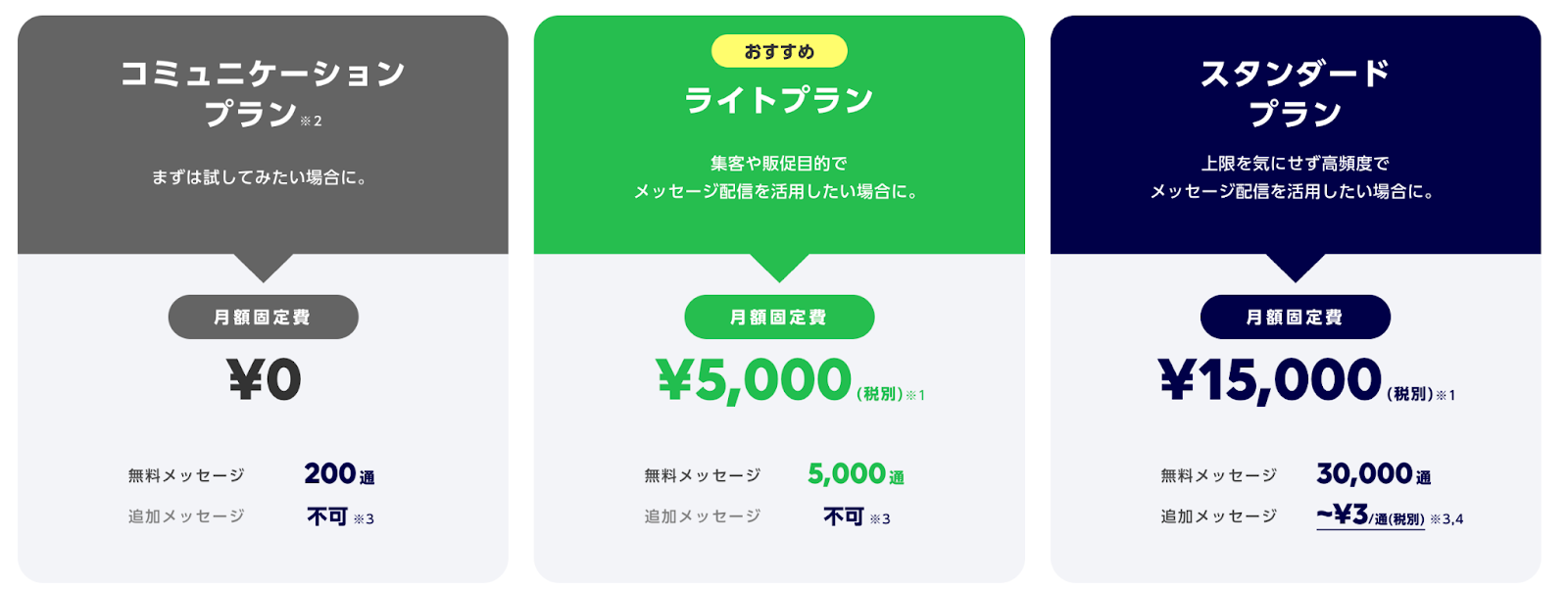
Task: Click the ¥0 monthly price
Action: (264, 379)
